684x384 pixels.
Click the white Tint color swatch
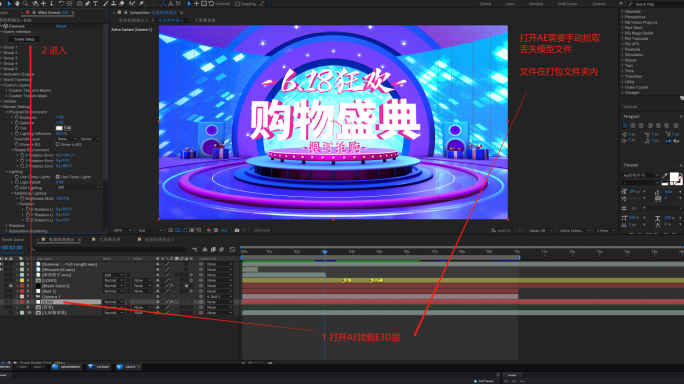pos(59,128)
